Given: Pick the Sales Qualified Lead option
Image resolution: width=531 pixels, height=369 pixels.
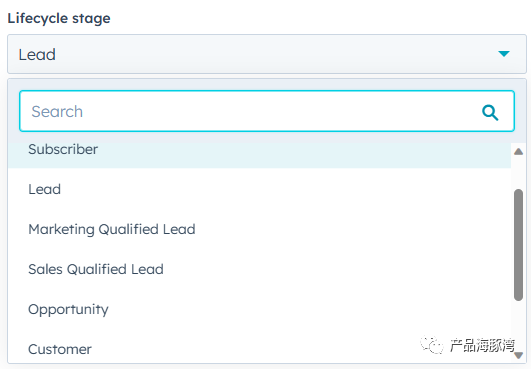Looking at the screenshot, I should click(259, 269).
